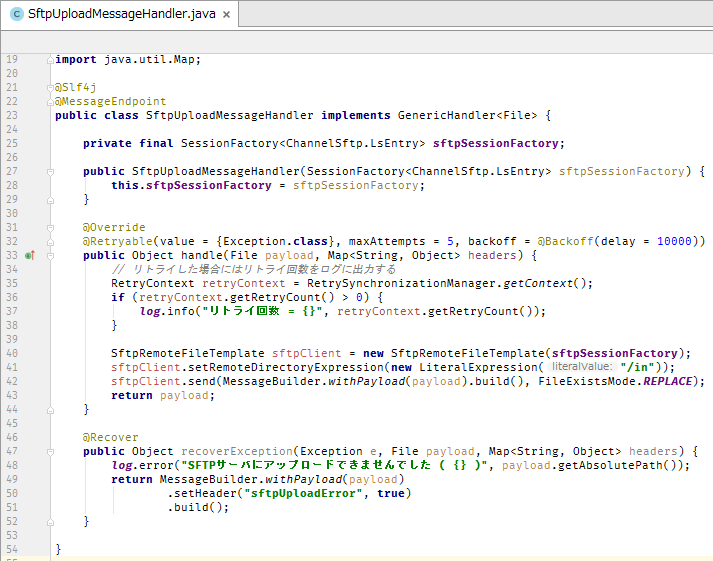The height and width of the screenshot is (561, 713).
Task: Click line number 40 in the gutter
Action: tap(12, 353)
